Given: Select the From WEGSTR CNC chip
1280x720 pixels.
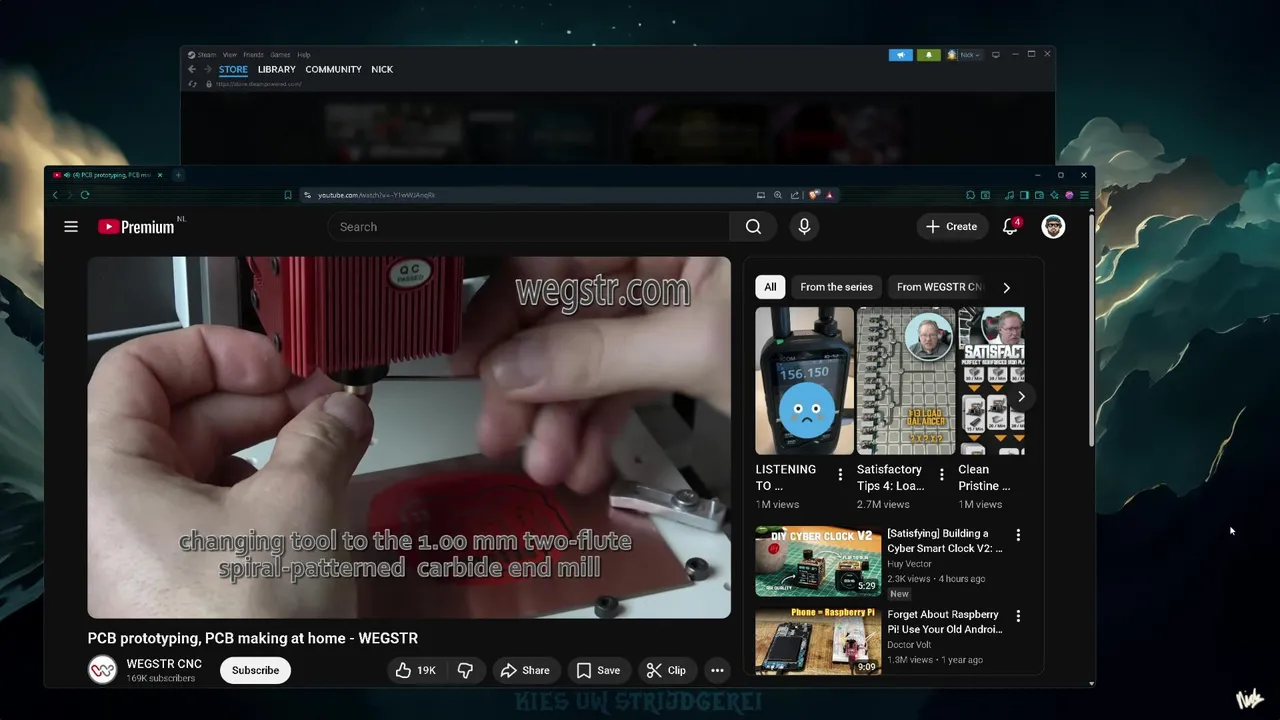Looking at the screenshot, I should click(937, 287).
